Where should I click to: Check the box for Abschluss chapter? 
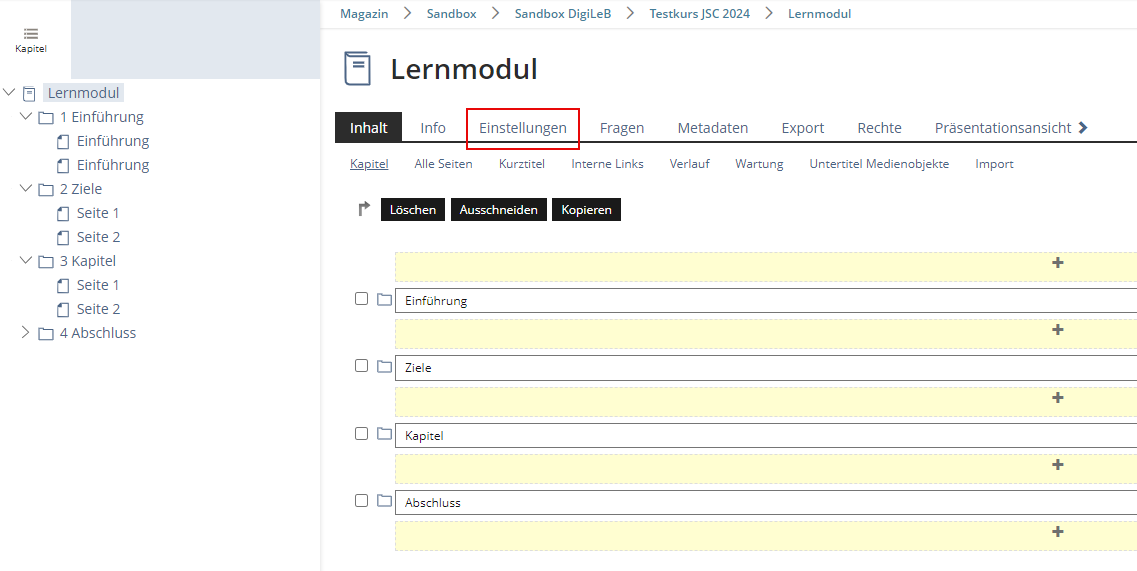click(x=362, y=501)
